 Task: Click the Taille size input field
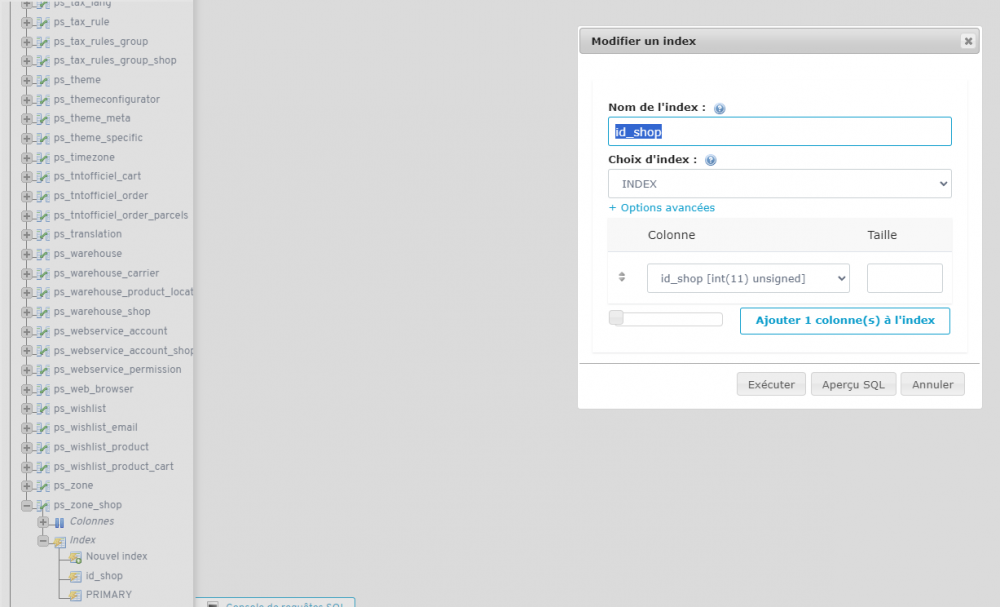click(904, 279)
